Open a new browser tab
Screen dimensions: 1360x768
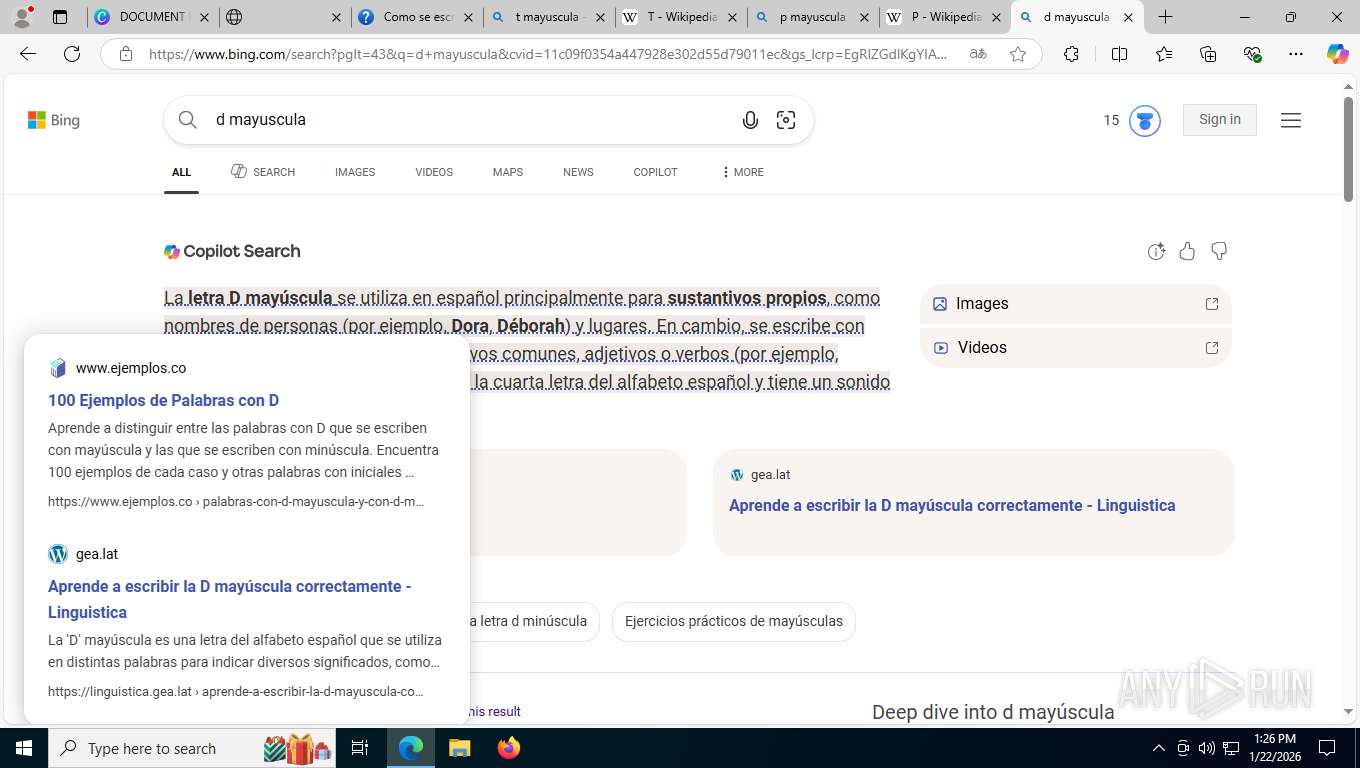[x=1165, y=17]
